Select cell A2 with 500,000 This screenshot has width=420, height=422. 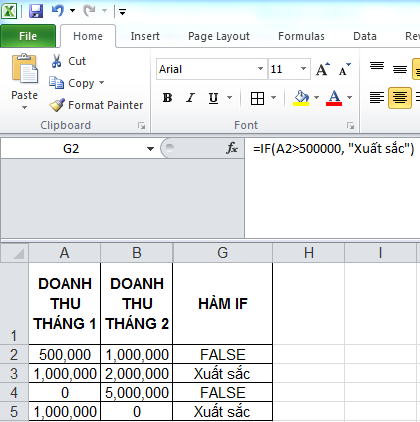pyautogui.click(x=65, y=354)
